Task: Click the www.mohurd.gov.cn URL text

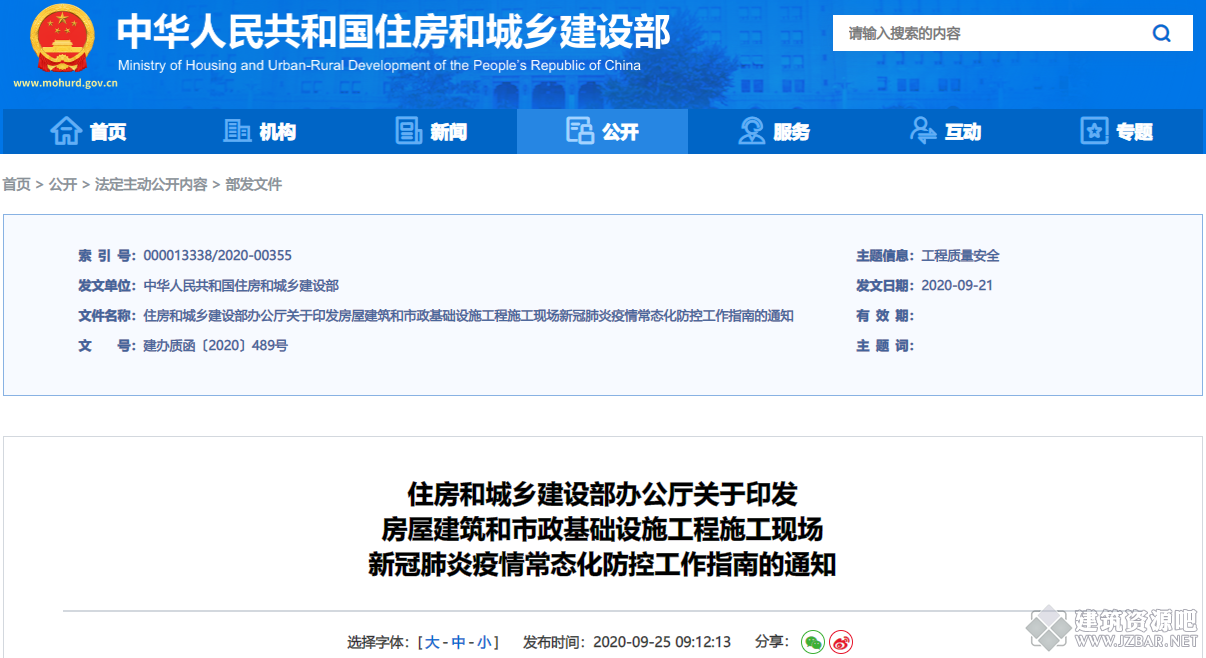Action: tap(65, 84)
